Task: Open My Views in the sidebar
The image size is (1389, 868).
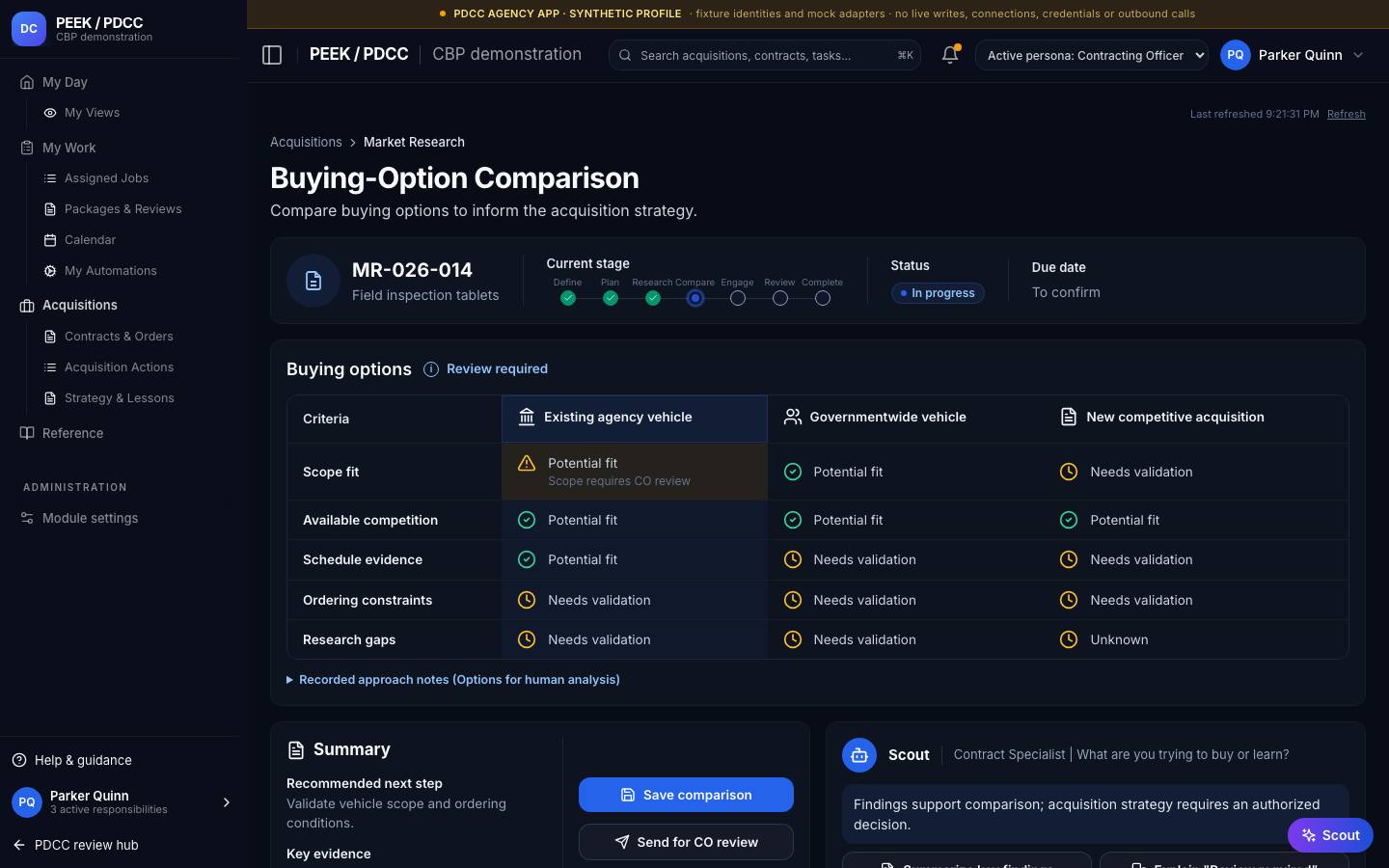Action: click(x=92, y=113)
